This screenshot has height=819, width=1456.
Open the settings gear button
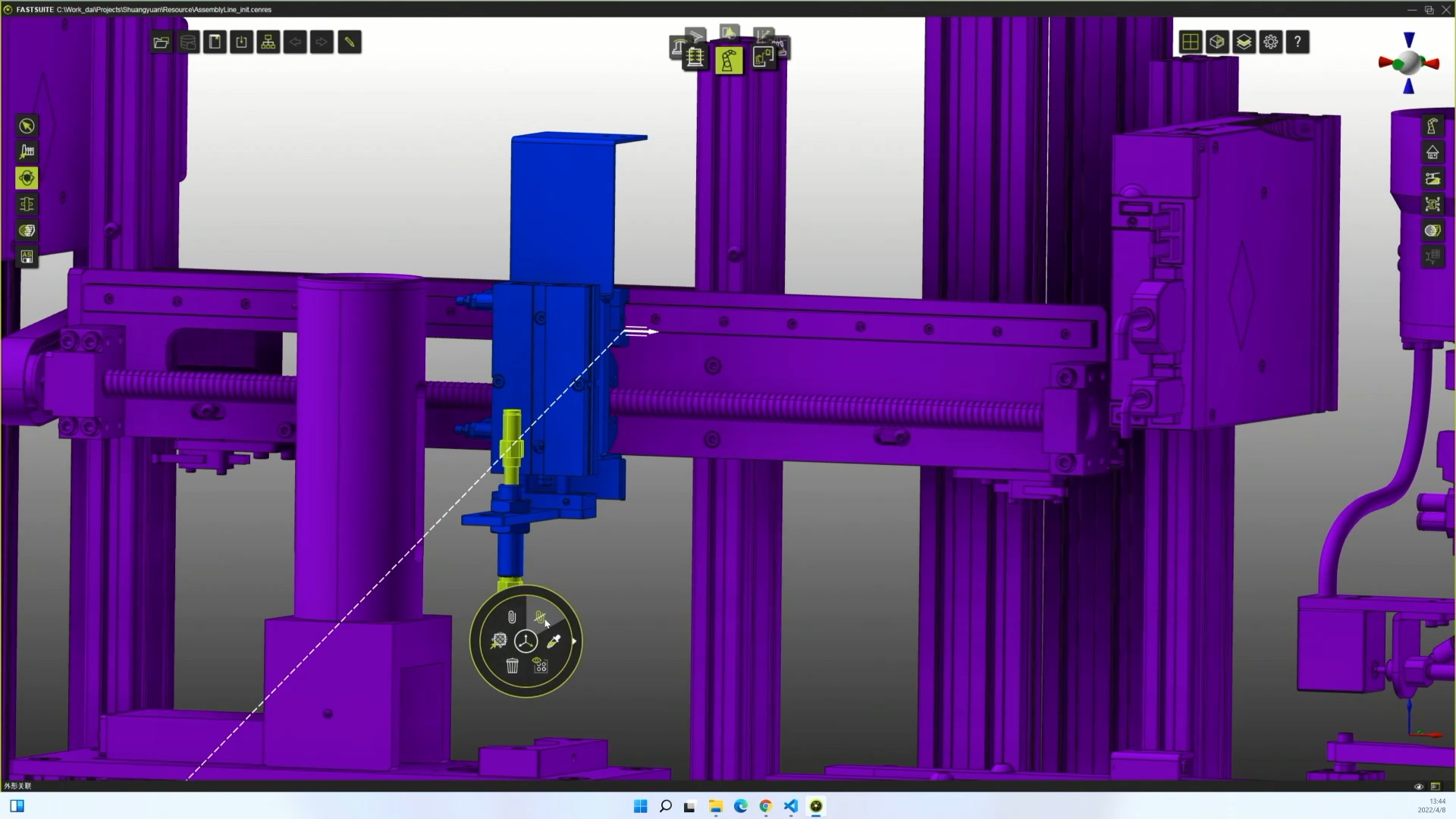click(x=1270, y=42)
